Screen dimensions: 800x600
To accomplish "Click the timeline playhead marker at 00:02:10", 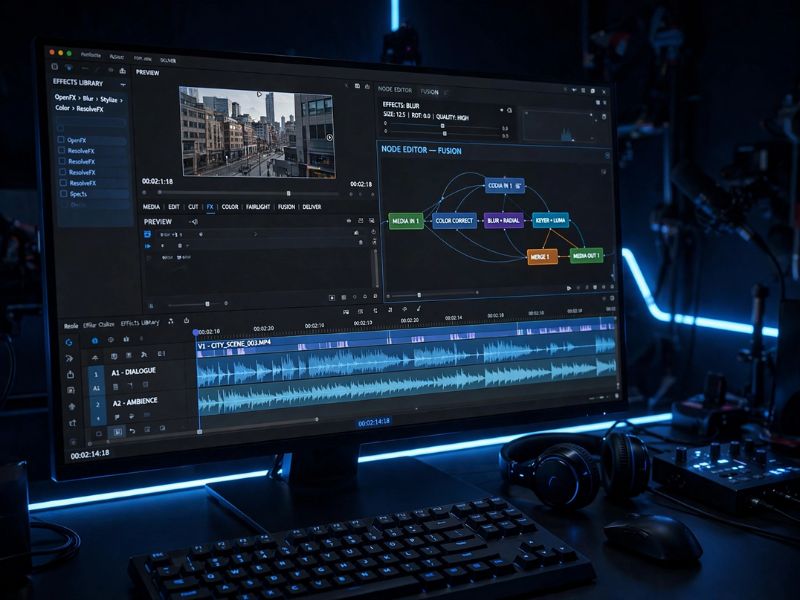I will tap(195, 333).
